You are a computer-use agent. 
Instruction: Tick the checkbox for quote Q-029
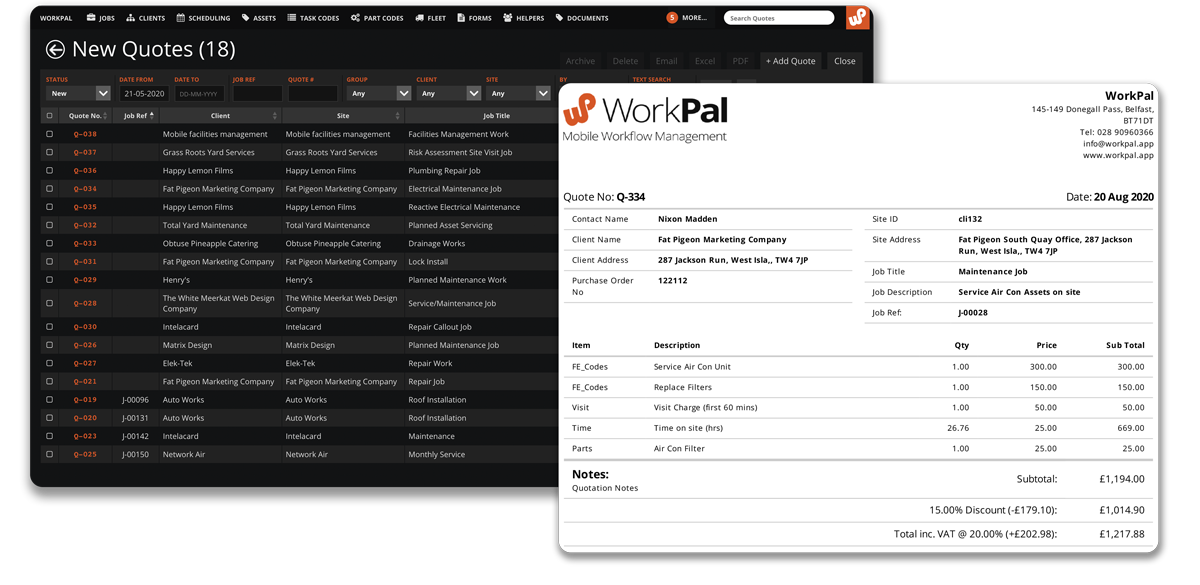[50, 279]
